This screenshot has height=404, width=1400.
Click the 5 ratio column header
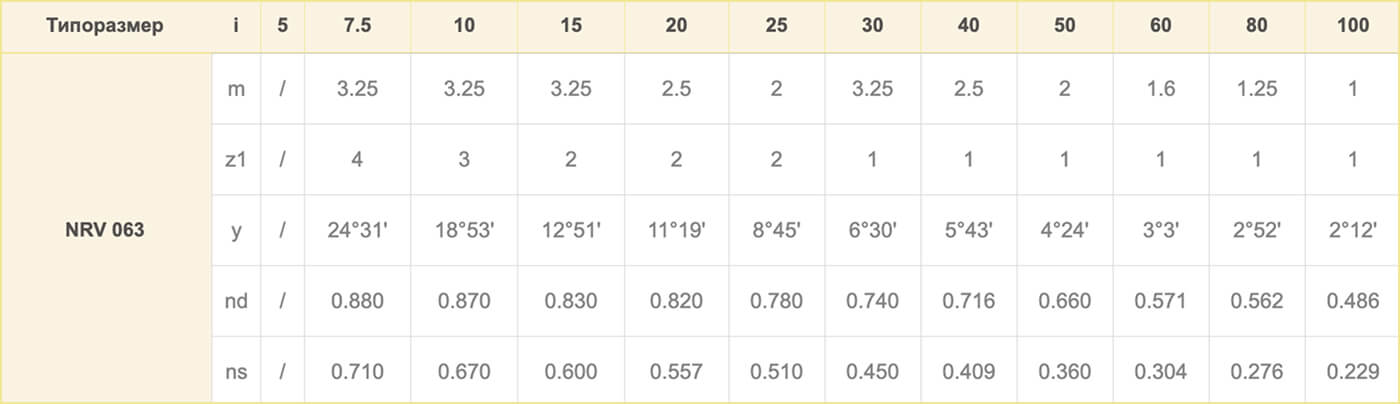pos(283,27)
